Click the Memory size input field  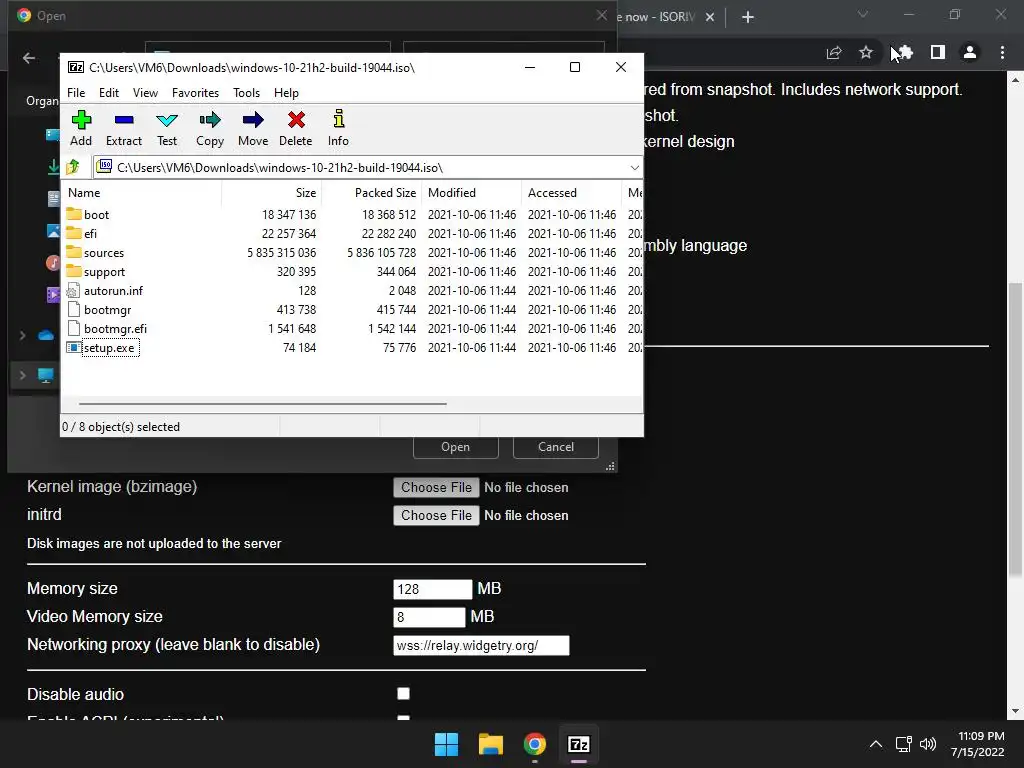pyautogui.click(x=432, y=589)
